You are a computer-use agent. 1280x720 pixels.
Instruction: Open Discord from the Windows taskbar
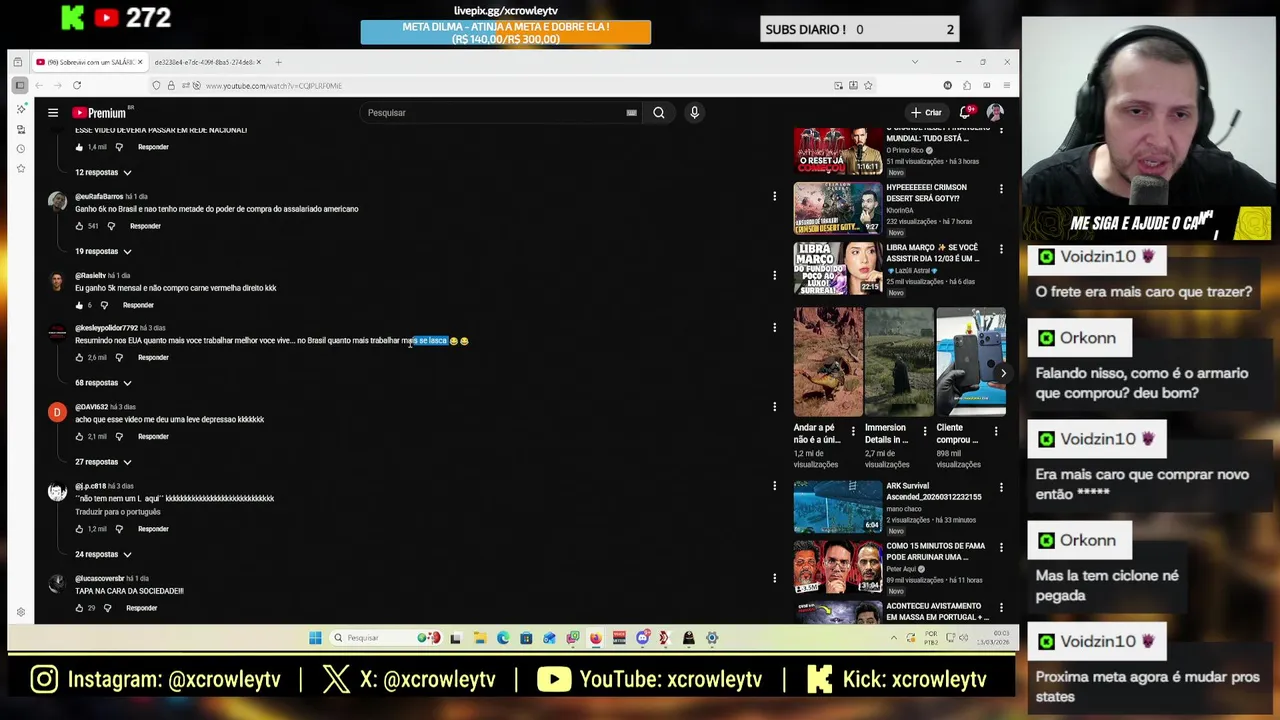(642, 638)
